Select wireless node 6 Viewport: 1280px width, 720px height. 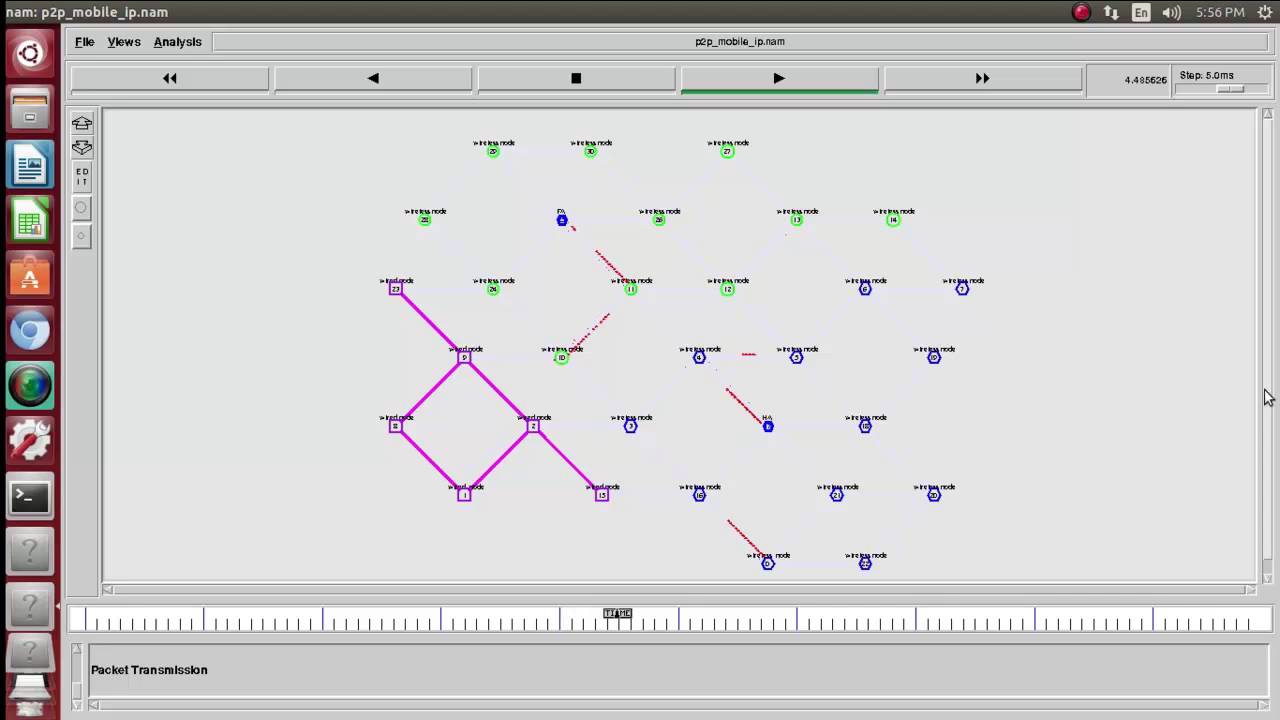(x=865, y=289)
